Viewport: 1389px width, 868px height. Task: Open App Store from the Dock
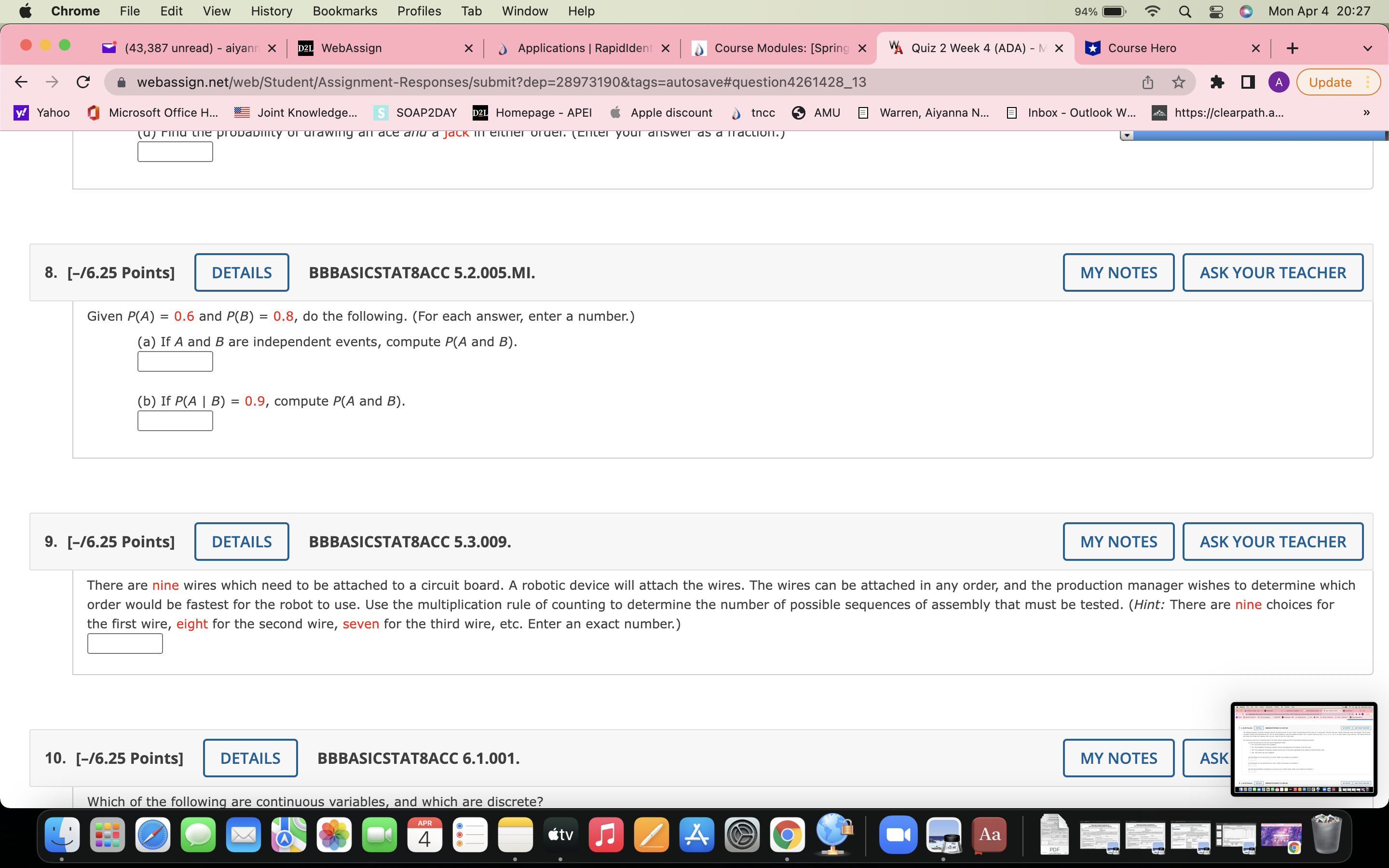tap(696, 834)
